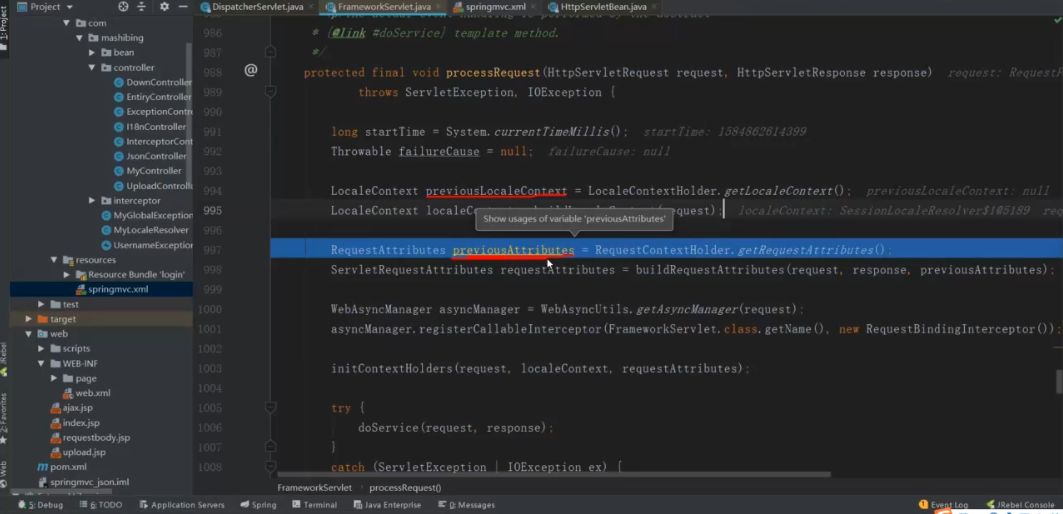The image size is (1063, 514).
Task: Open the Spring tool window
Action: pyautogui.click(x=258, y=505)
